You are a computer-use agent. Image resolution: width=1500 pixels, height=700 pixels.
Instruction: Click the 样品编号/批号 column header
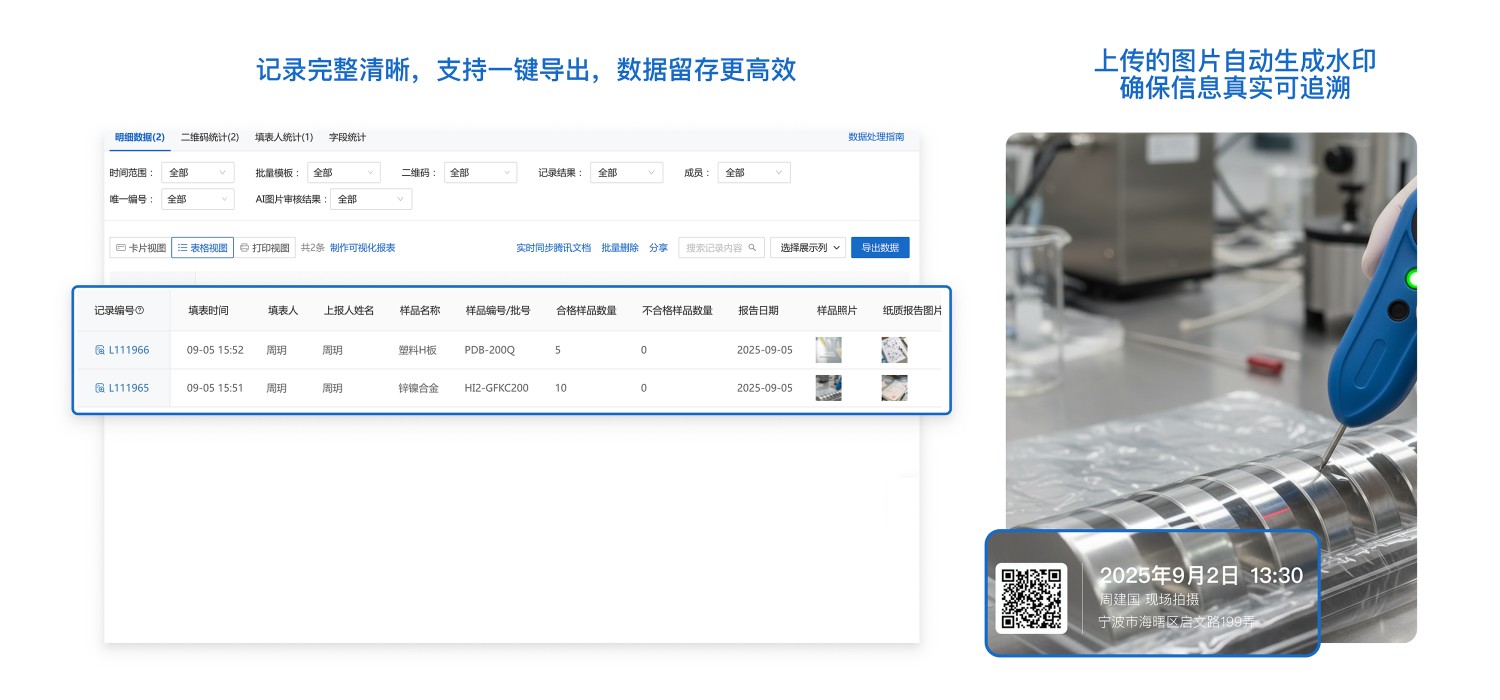point(498,311)
